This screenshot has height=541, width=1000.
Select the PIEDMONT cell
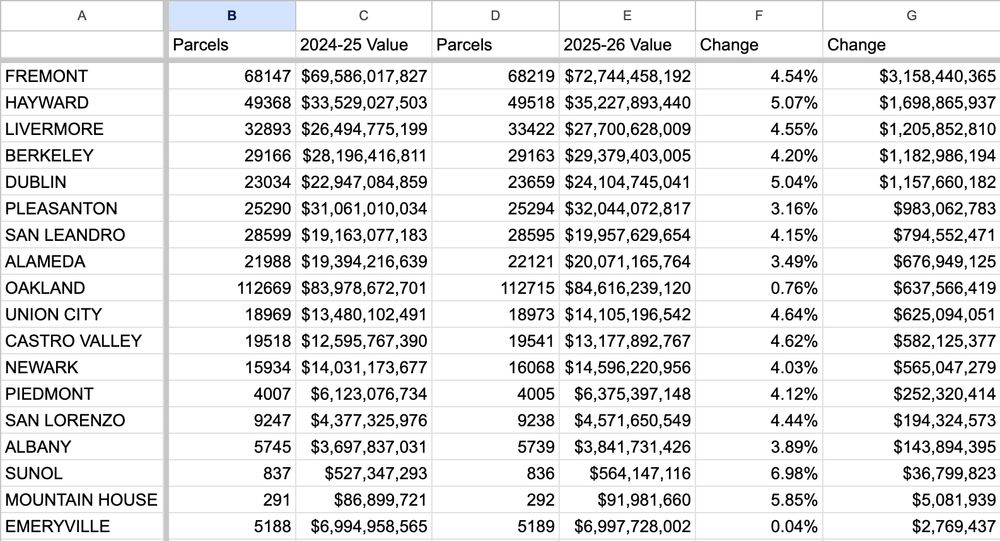[82, 394]
